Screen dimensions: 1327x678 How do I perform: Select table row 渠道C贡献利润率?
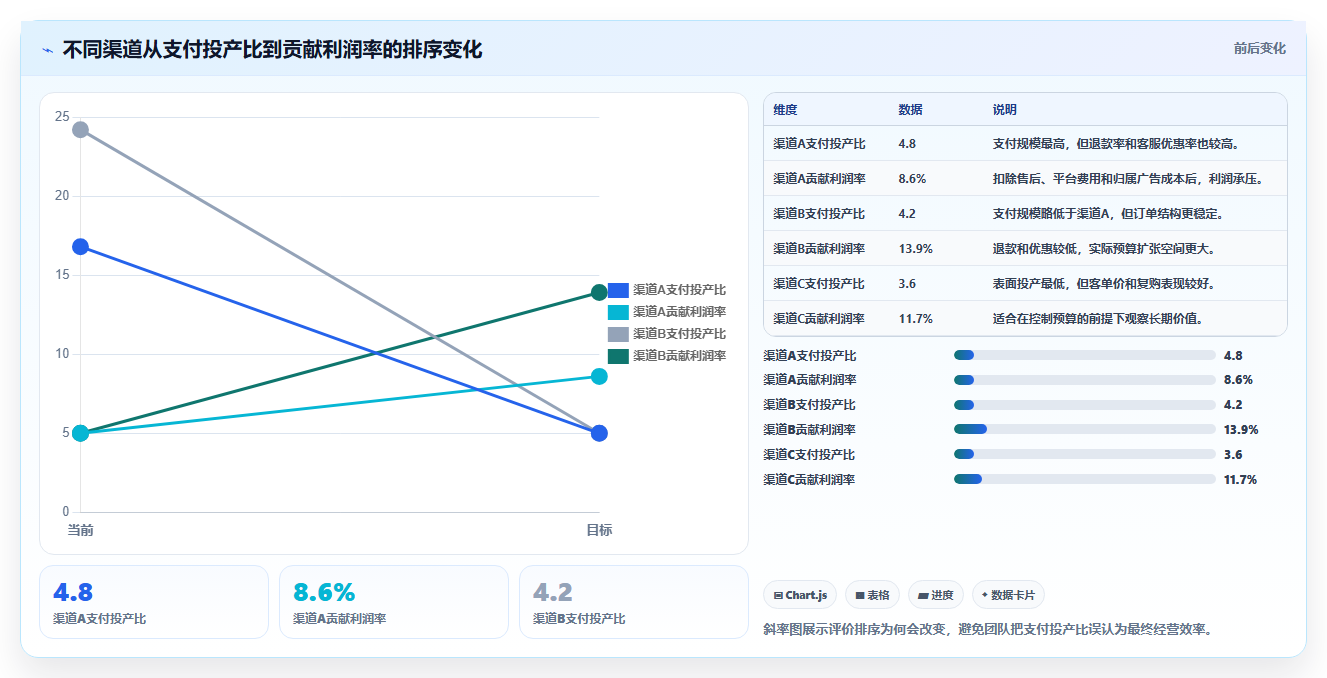click(1025, 319)
